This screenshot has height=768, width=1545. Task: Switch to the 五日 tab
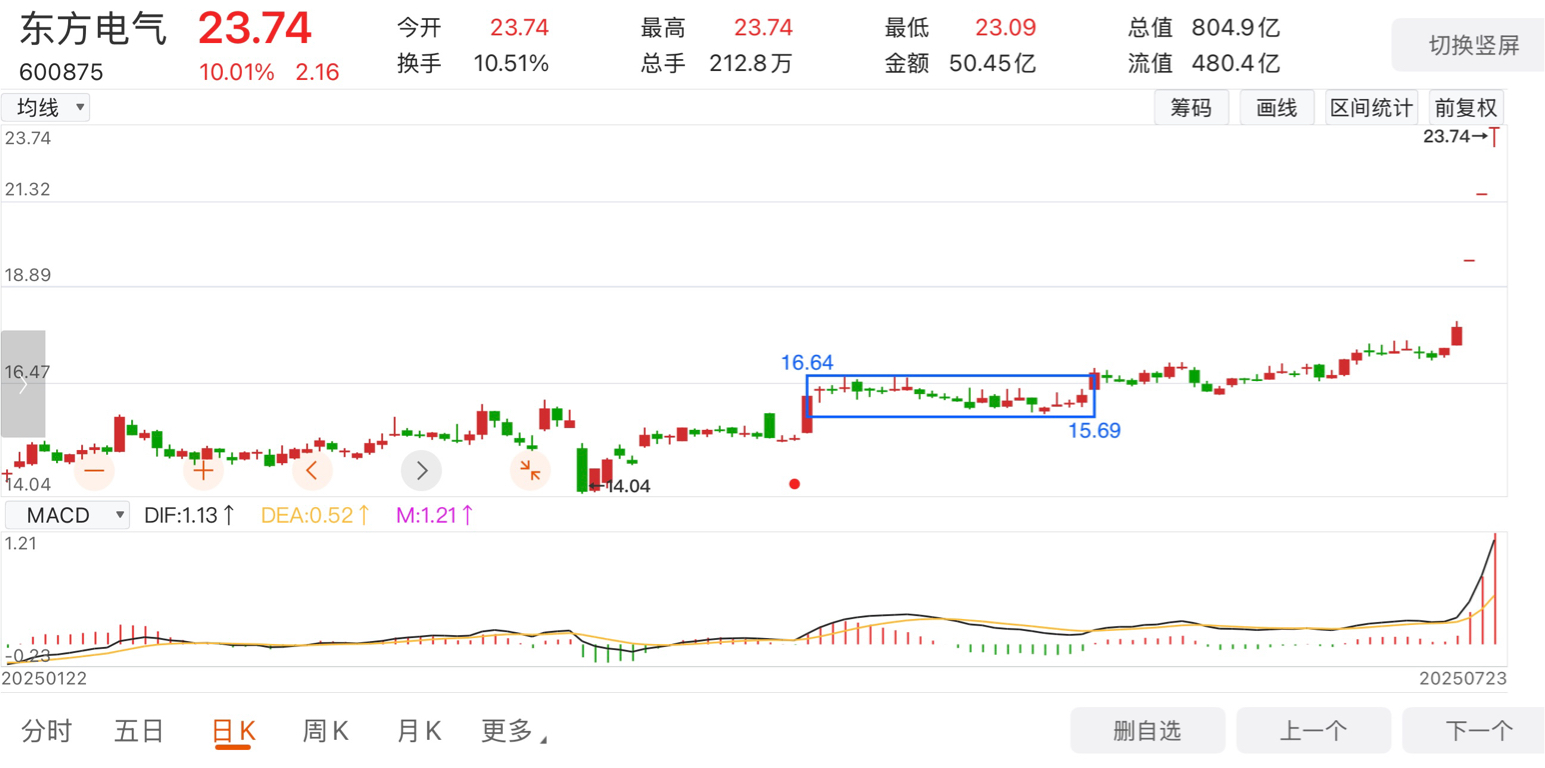pos(139,732)
